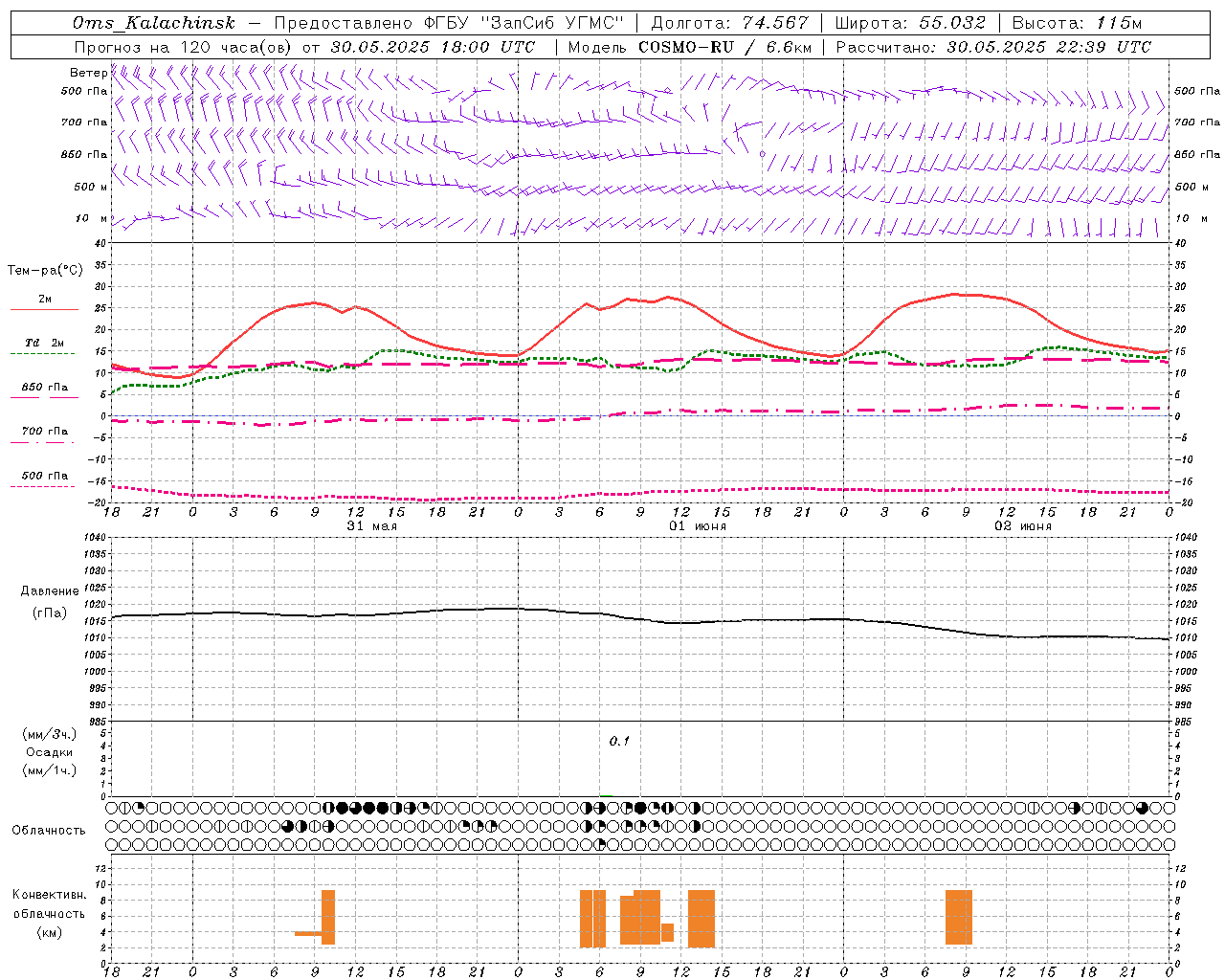Click the 31 мая date label
The width and height of the screenshot is (1225, 980).
(x=371, y=526)
